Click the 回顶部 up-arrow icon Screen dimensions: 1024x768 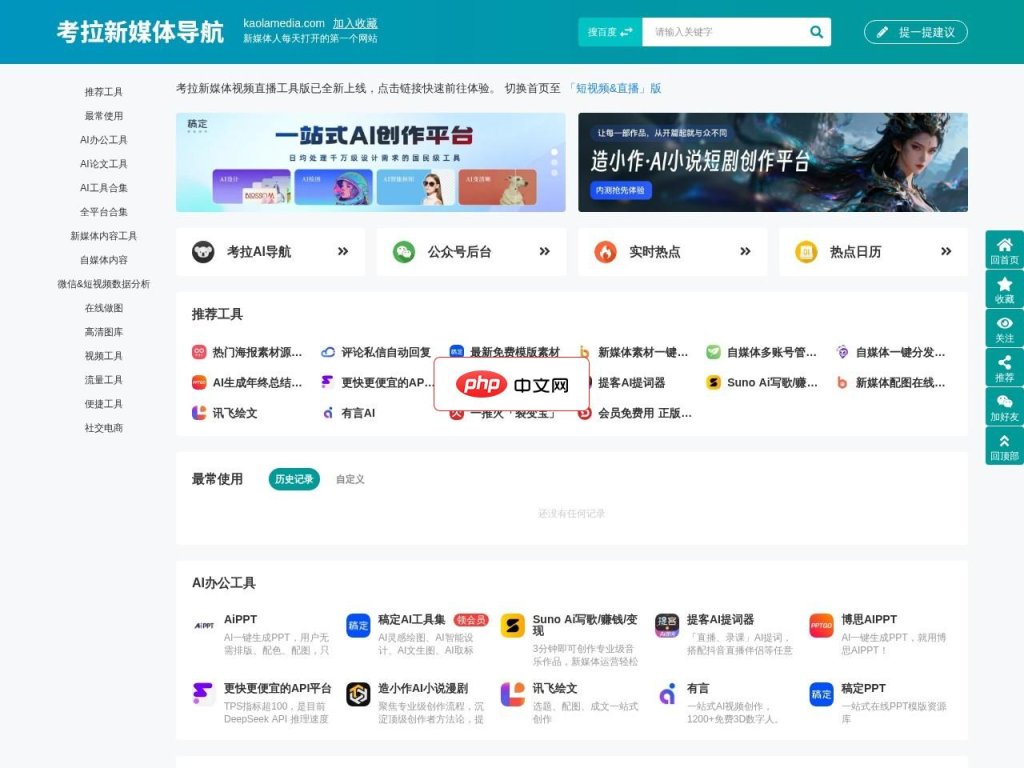1004,441
